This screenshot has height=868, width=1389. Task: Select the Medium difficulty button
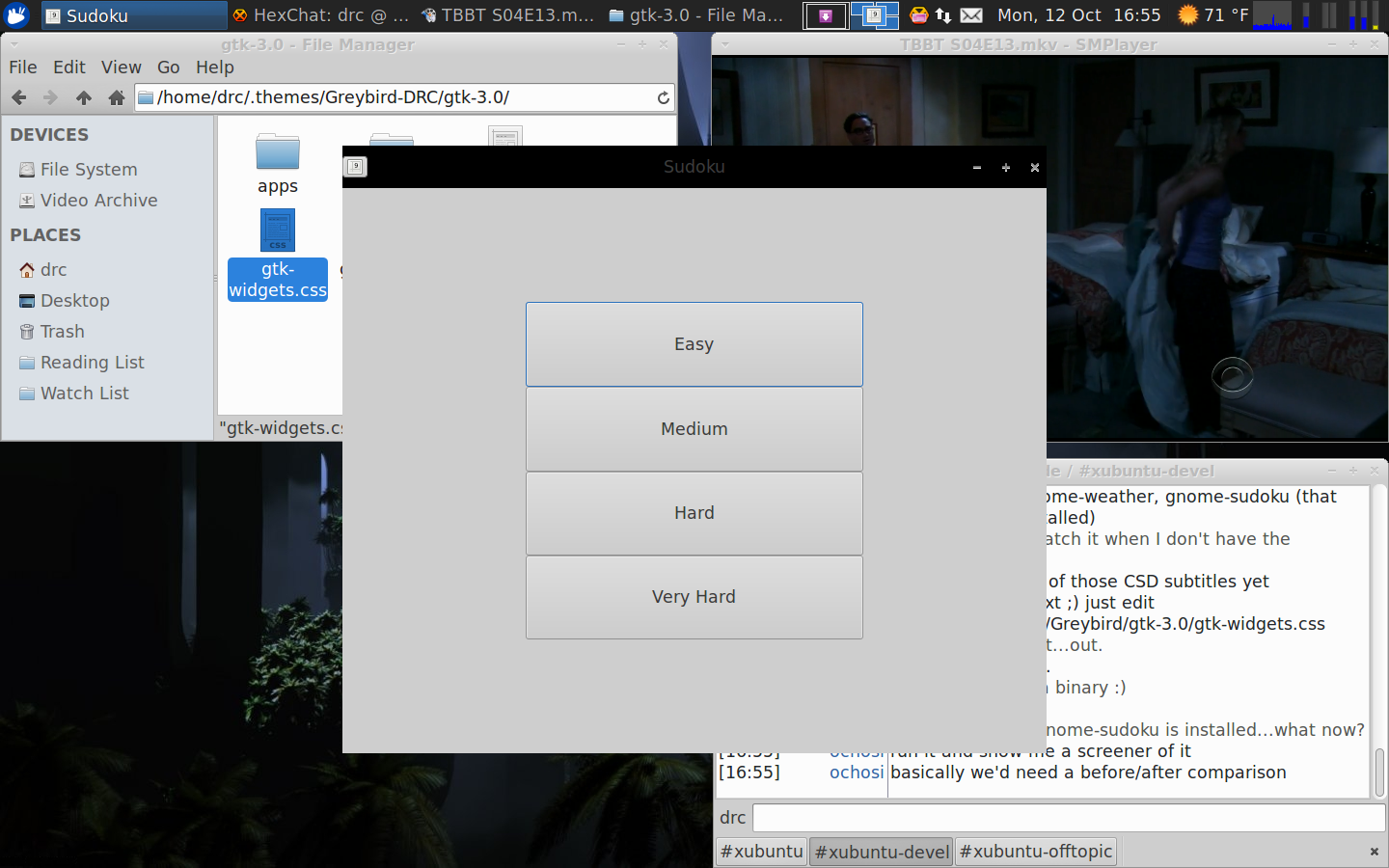tap(694, 429)
